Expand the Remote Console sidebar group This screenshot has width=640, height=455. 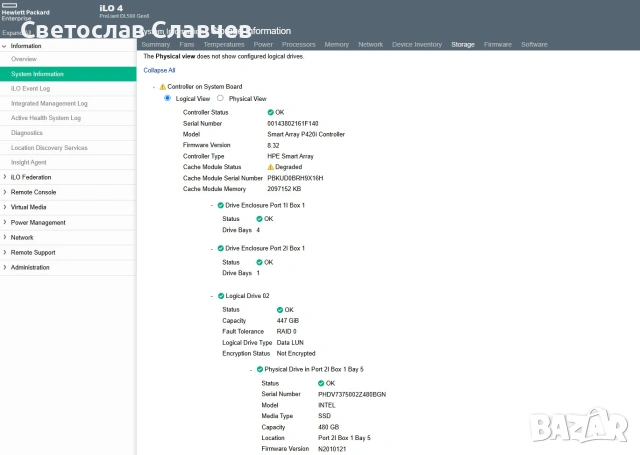(4, 192)
